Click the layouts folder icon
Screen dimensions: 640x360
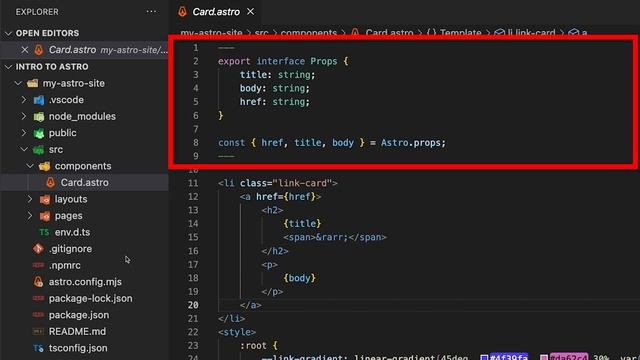coord(45,199)
